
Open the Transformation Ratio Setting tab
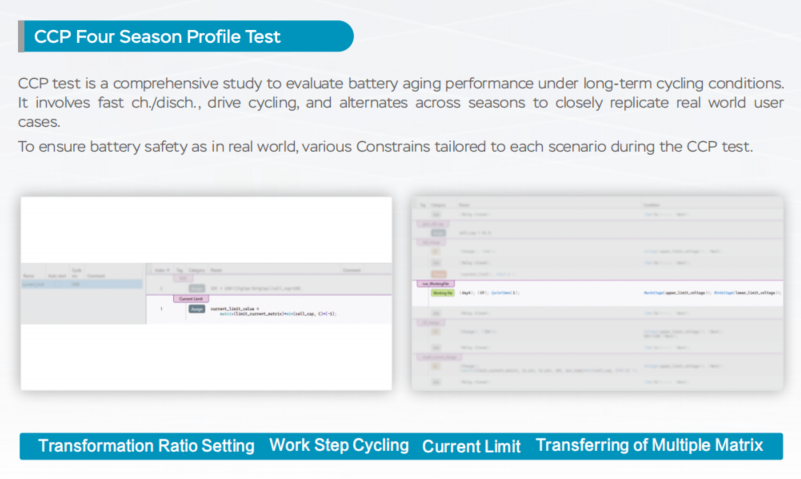145,446
